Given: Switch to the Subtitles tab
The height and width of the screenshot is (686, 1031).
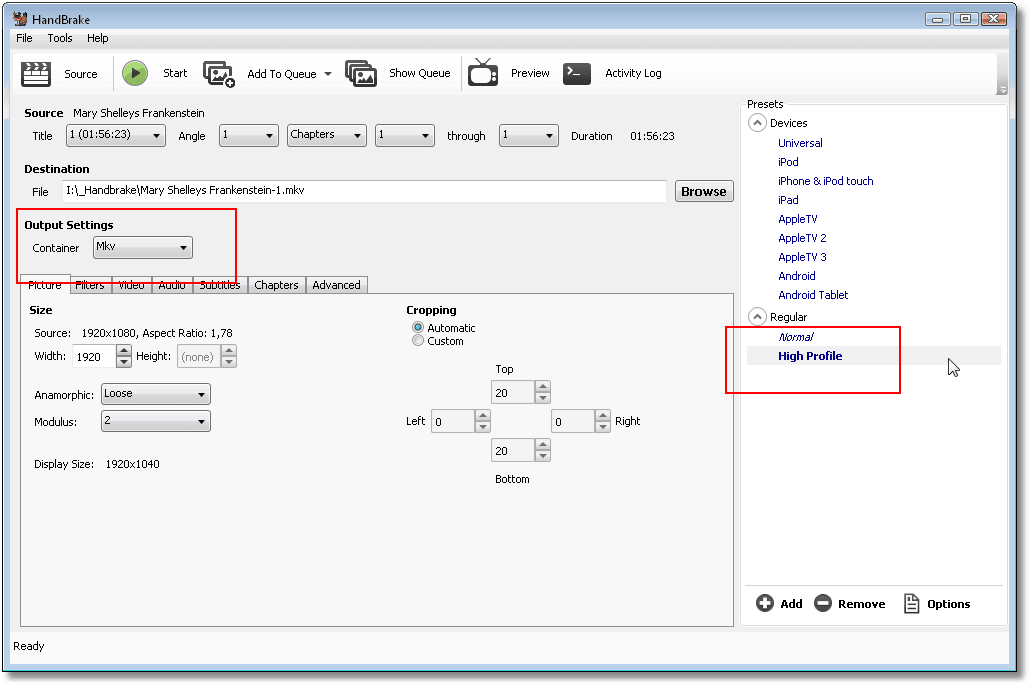Looking at the screenshot, I should (x=220, y=285).
